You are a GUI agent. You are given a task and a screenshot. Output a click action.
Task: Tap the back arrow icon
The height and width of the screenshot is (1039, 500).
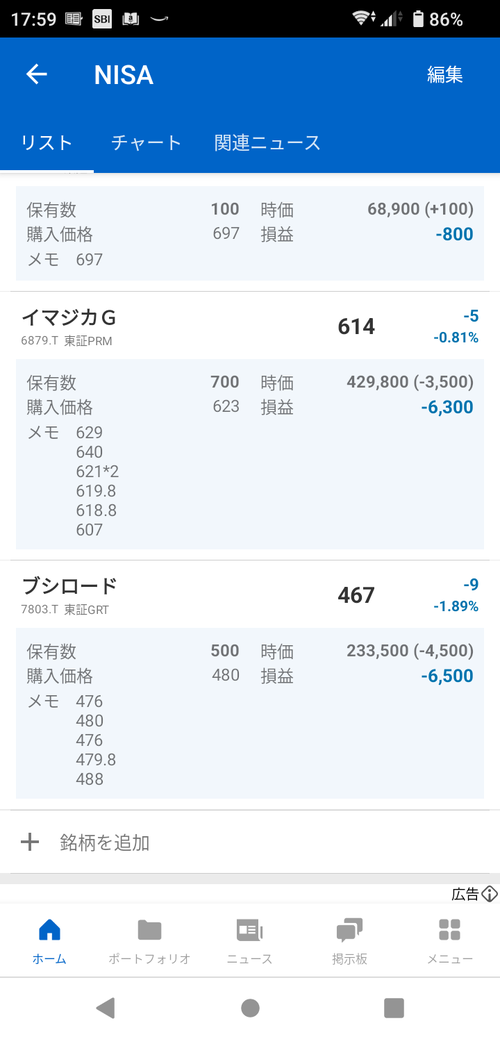tap(36, 75)
